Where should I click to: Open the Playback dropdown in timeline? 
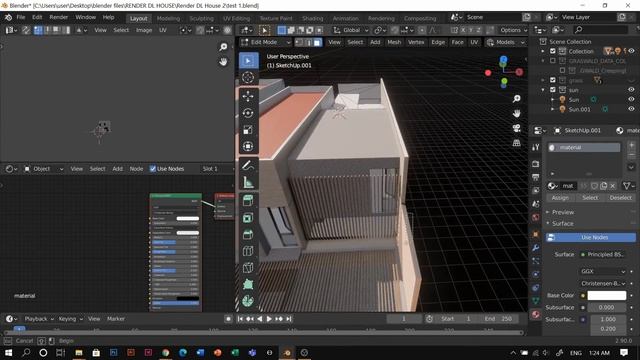[39, 319]
